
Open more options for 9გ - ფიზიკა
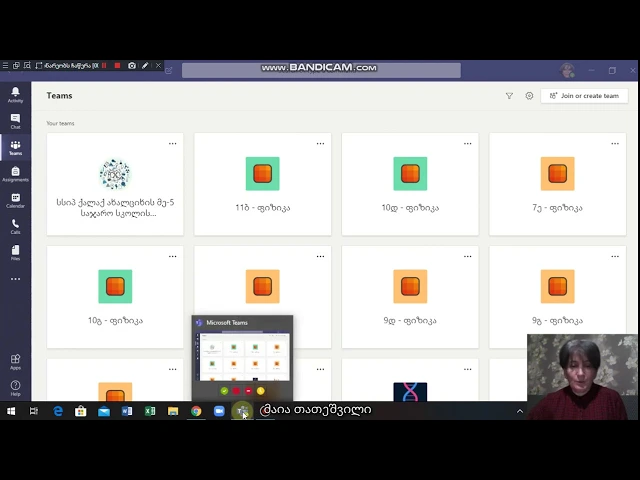tap(615, 256)
